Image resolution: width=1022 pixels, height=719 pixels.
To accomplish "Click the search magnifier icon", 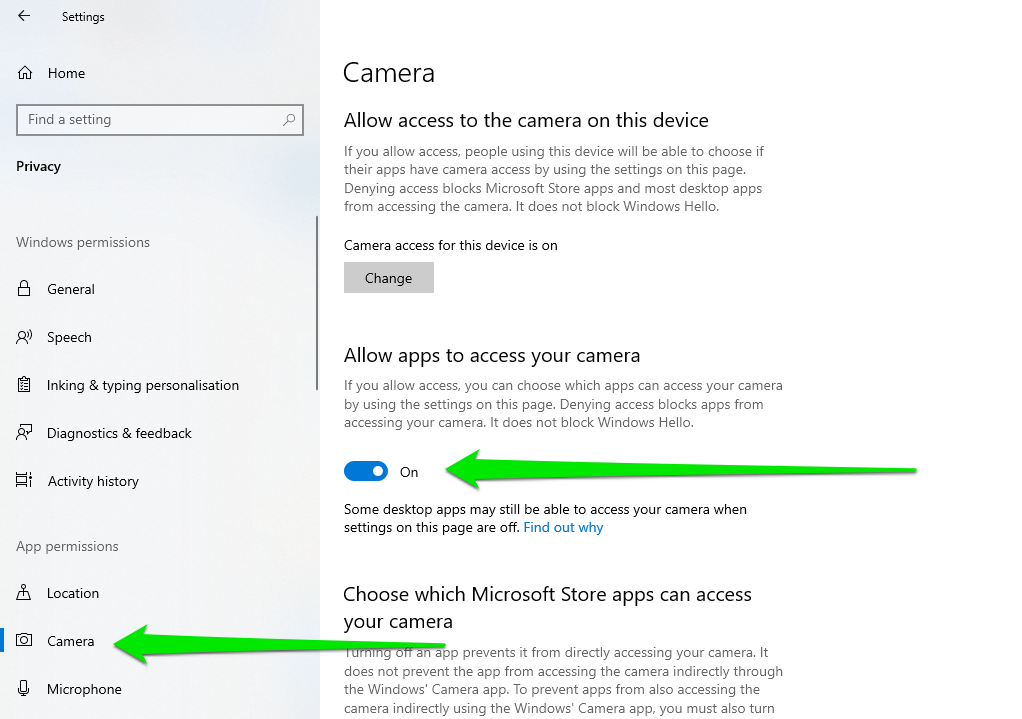I will coord(289,120).
